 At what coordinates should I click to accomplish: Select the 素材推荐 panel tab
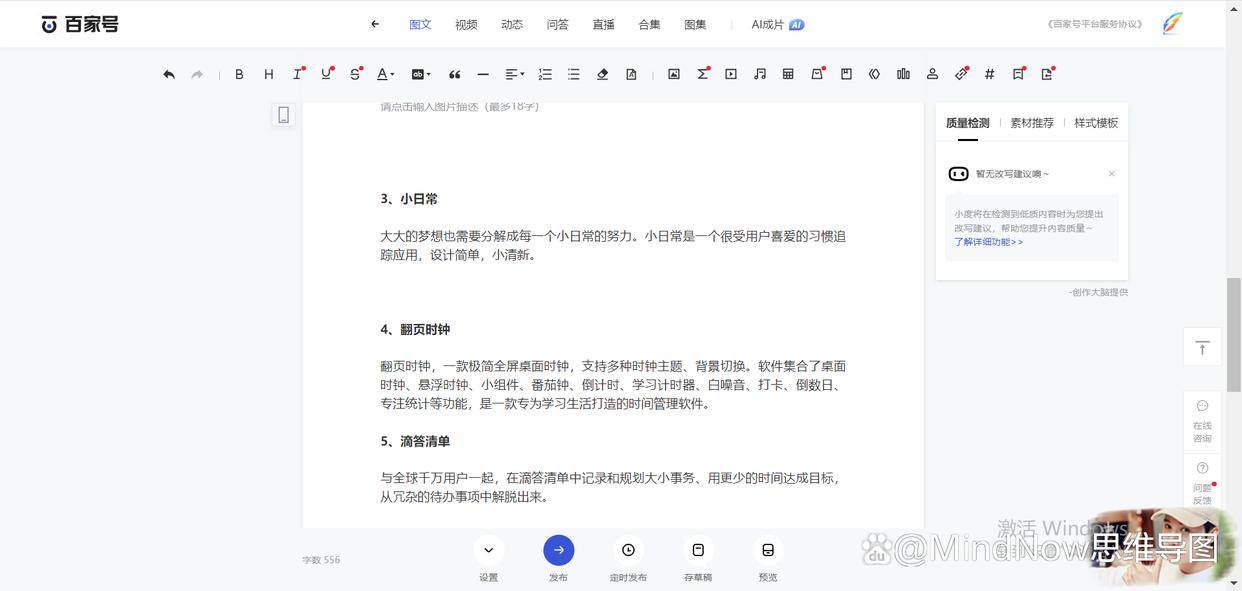tap(1032, 123)
